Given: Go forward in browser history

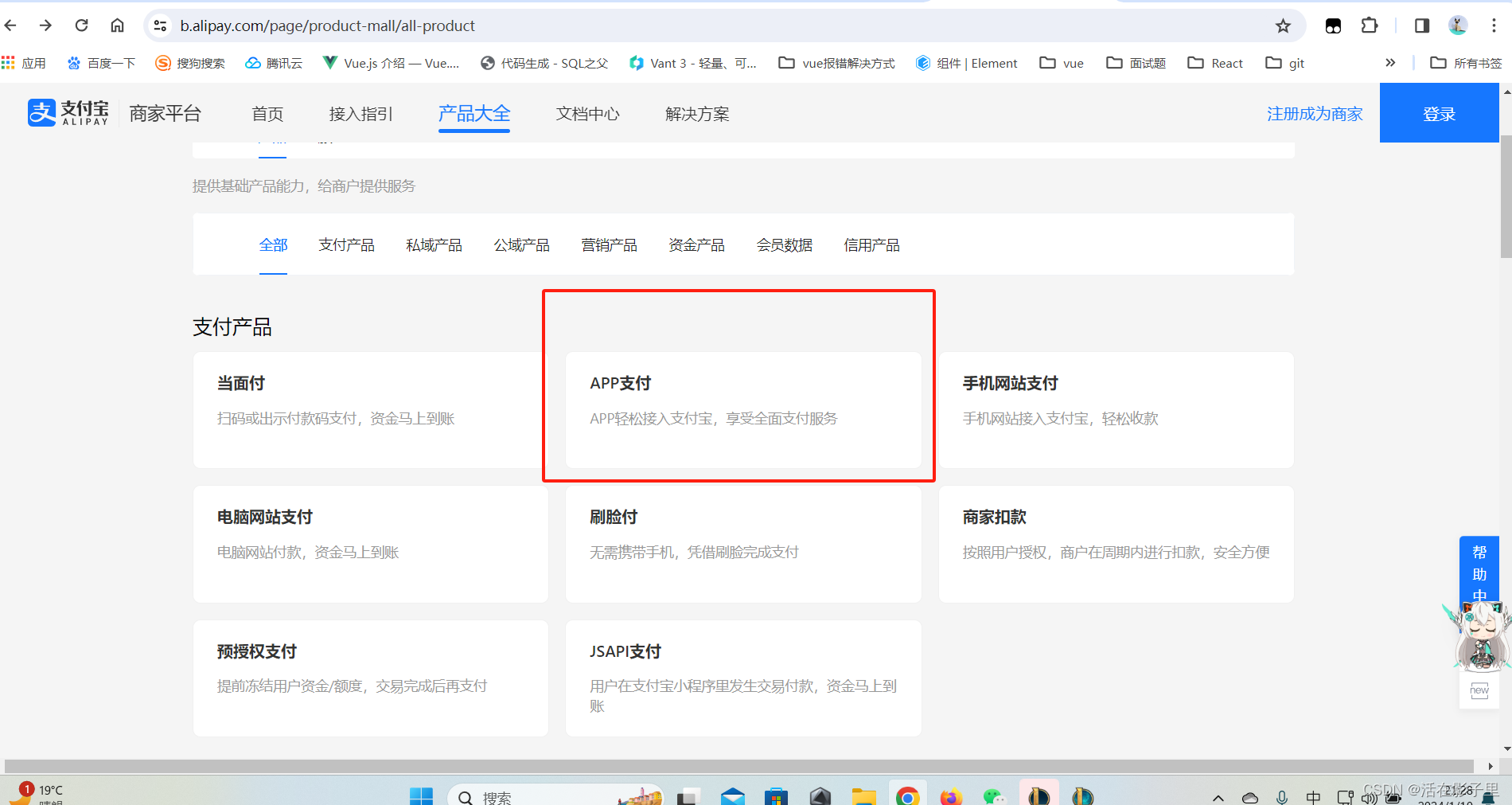Looking at the screenshot, I should (x=45, y=25).
